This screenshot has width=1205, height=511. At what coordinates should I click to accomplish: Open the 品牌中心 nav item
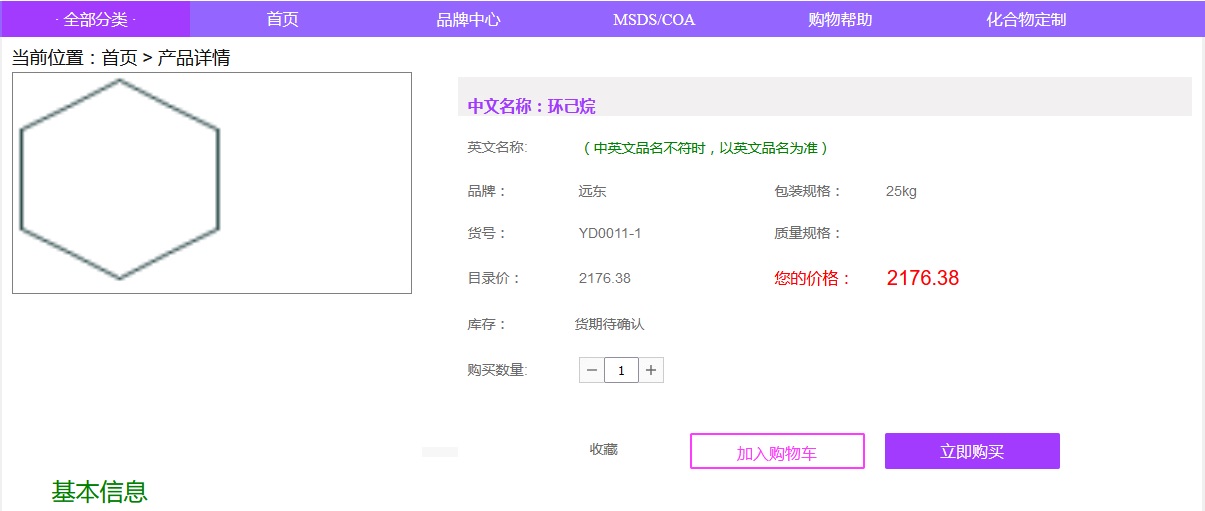tap(468, 20)
